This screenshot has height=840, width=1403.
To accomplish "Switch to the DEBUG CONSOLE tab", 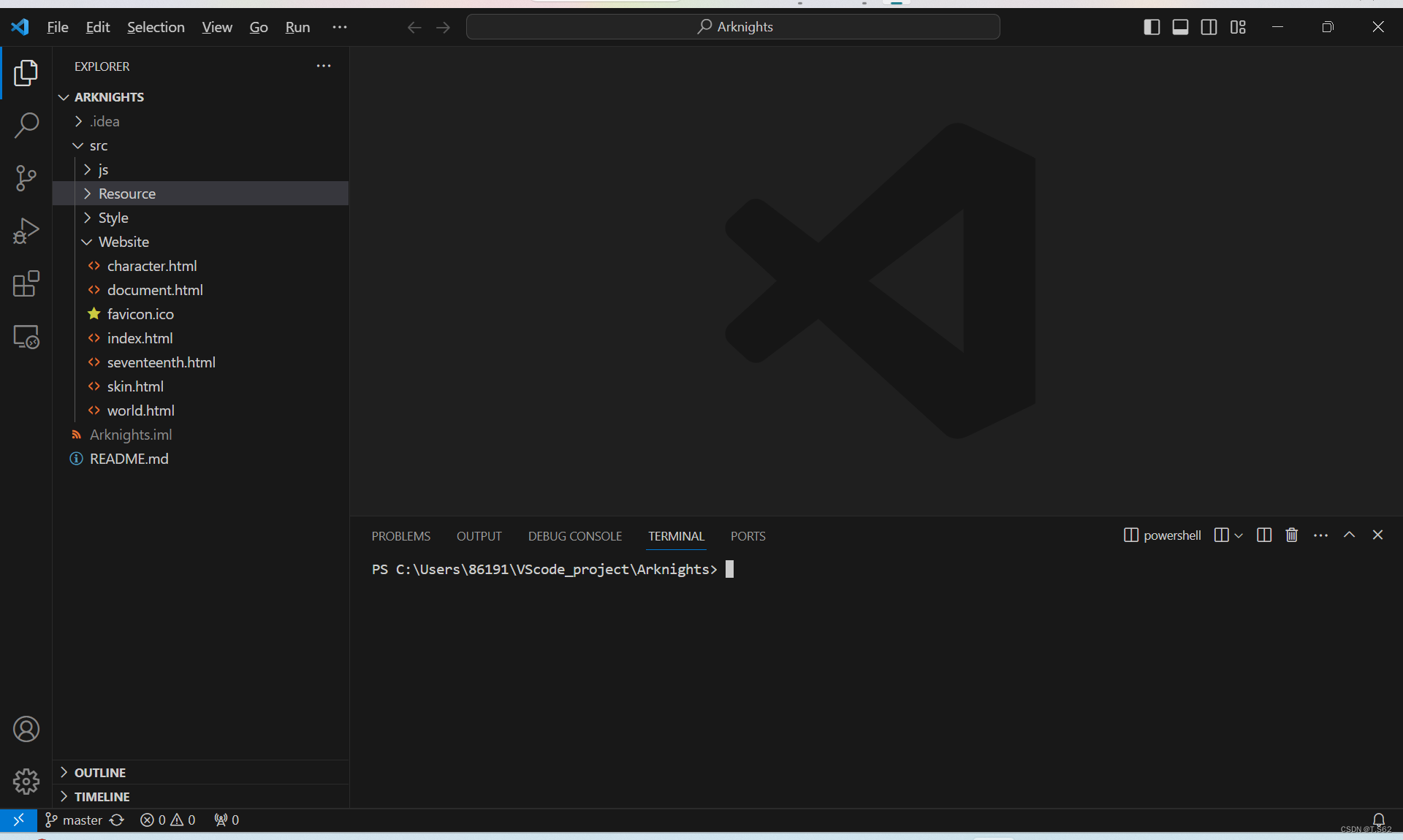I will coord(574,535).
